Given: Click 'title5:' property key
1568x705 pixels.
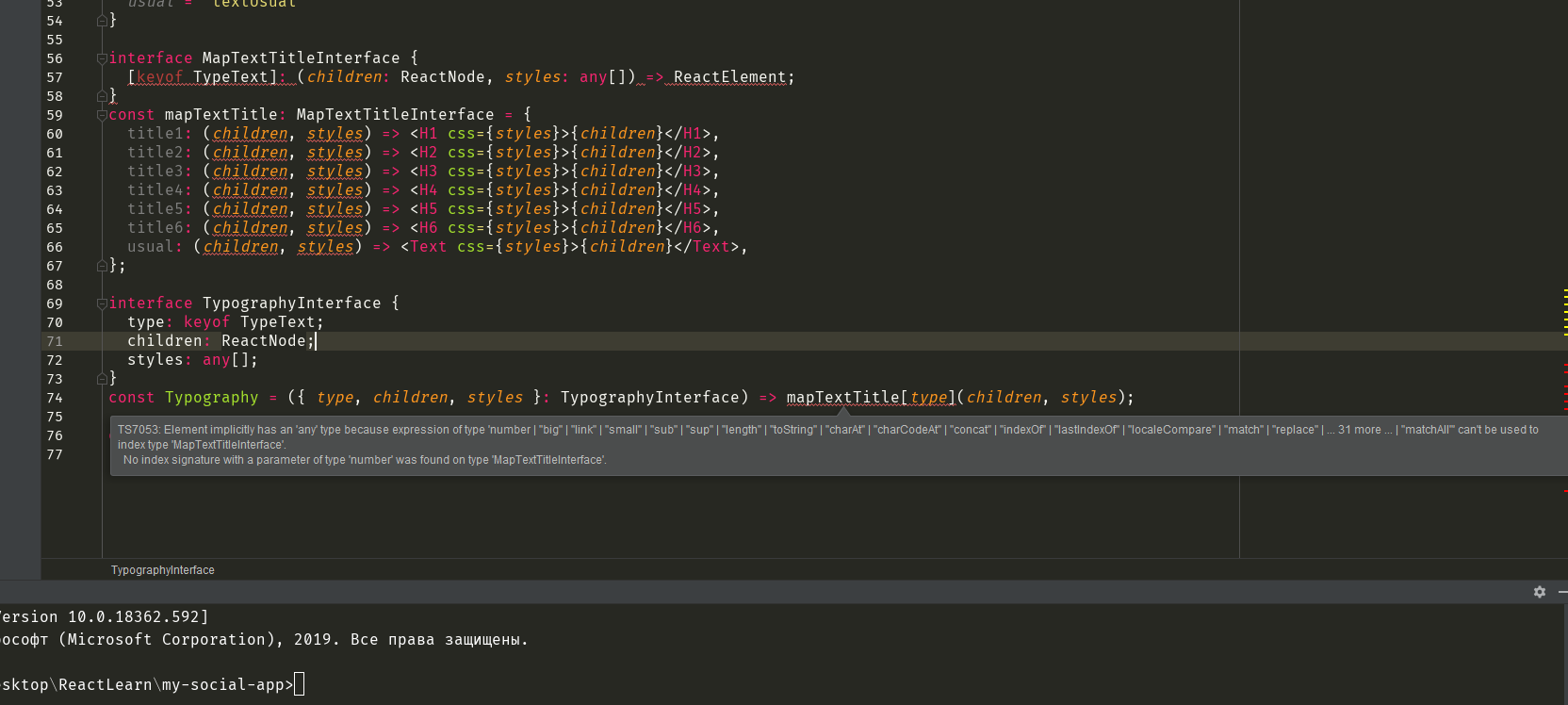Looking at the screenshot, I should point(160,209).
